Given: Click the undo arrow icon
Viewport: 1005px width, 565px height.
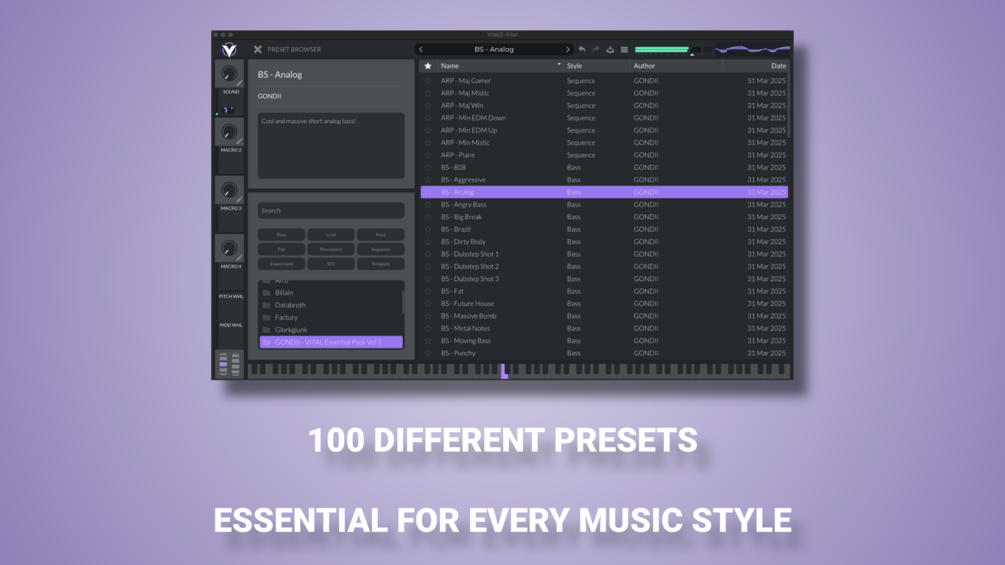Looking at the screenshot, I should pos(582,49).
